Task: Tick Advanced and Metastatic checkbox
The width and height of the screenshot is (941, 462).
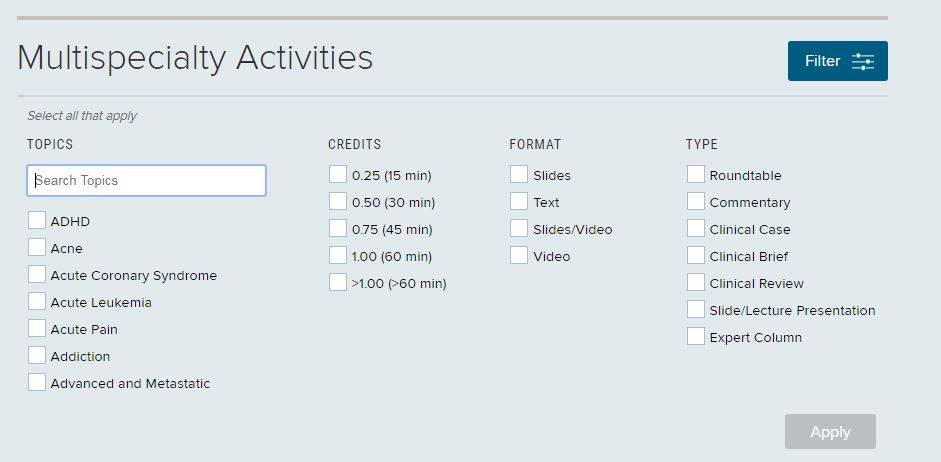Action: [x=37, y=382]
